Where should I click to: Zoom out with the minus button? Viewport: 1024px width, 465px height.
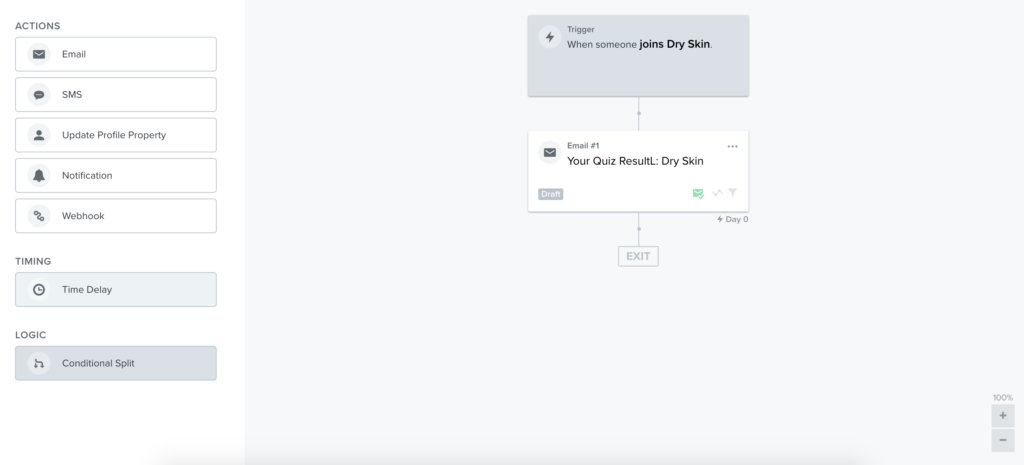pos(1003,440)
